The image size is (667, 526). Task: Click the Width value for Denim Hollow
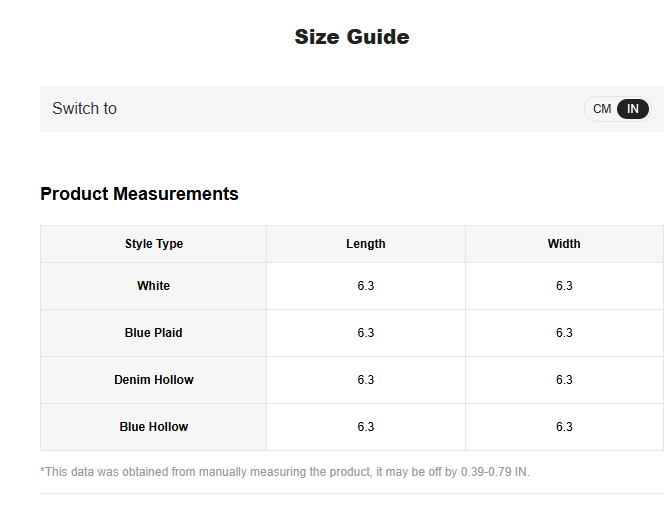click(564, 380)
